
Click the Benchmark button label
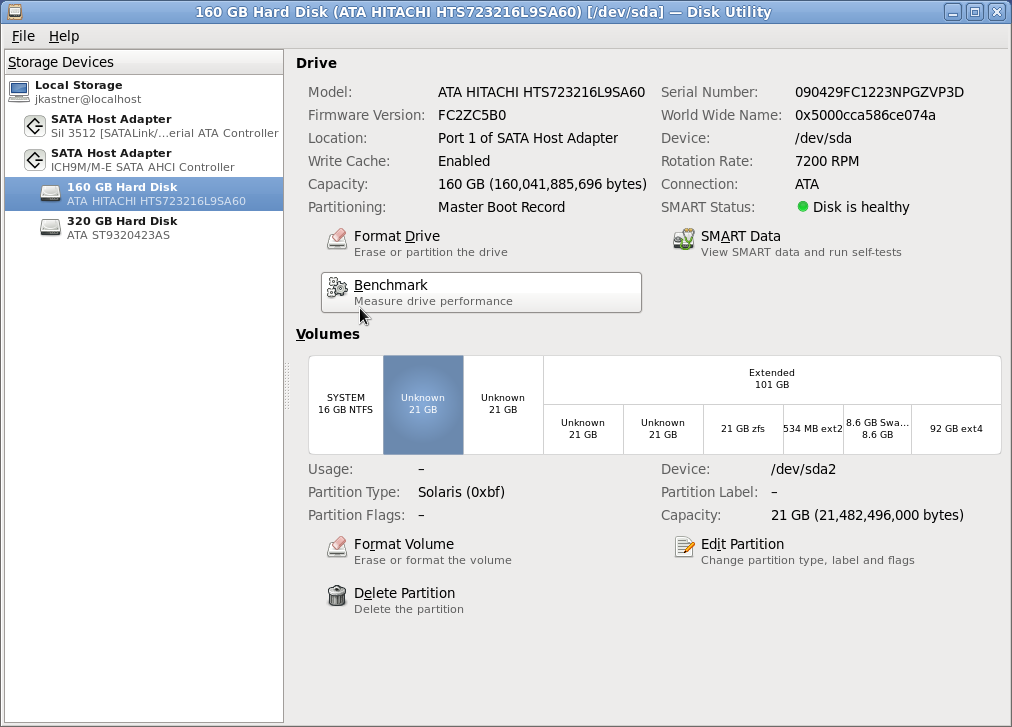[x=391, y=286]
